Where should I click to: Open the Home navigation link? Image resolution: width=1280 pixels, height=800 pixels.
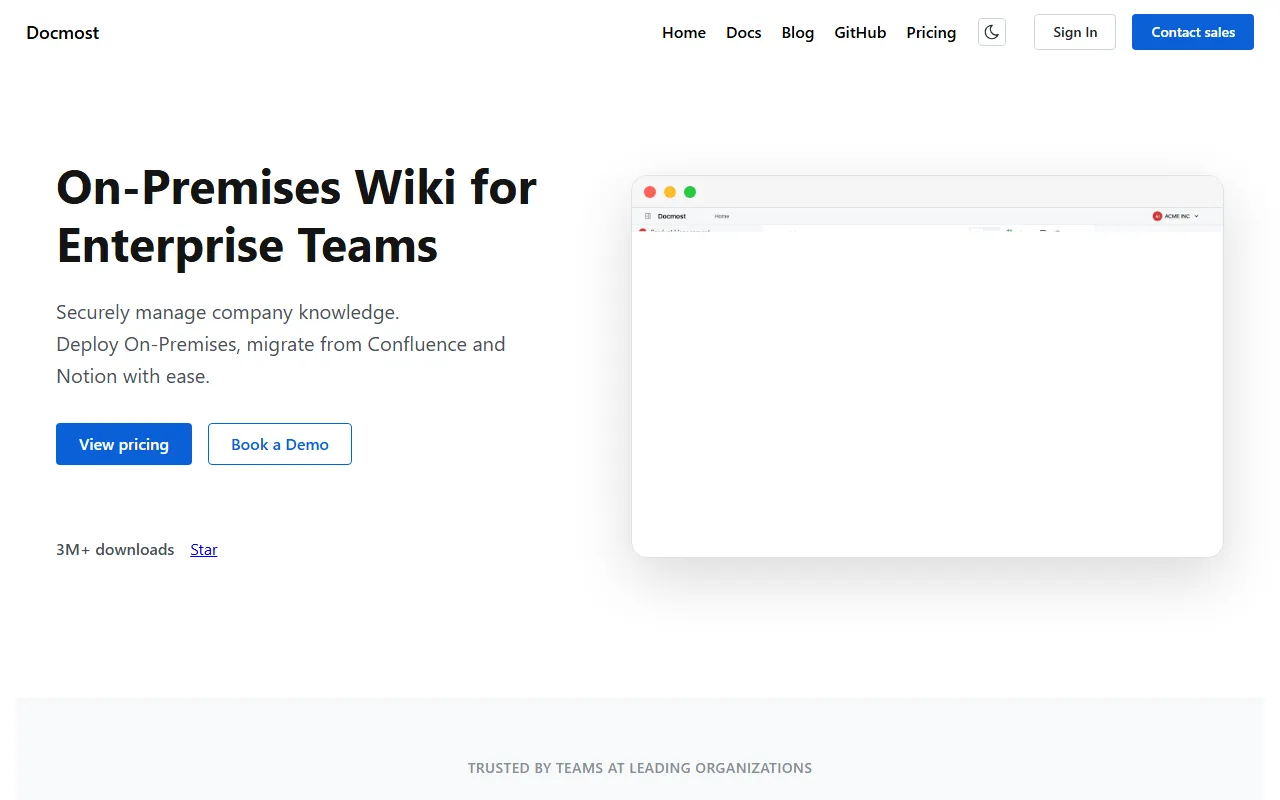pos(684,33)
